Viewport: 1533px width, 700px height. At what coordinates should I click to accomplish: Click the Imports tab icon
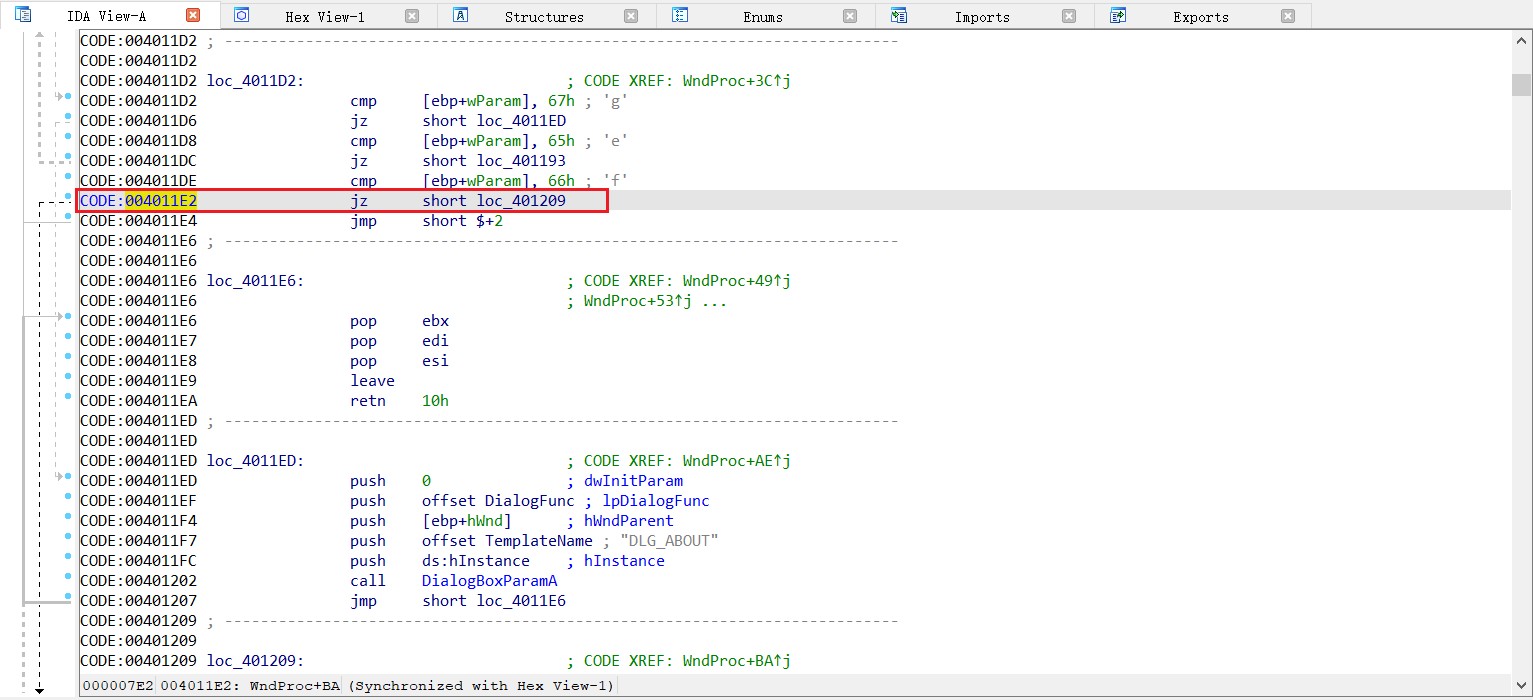coord(899,15)
